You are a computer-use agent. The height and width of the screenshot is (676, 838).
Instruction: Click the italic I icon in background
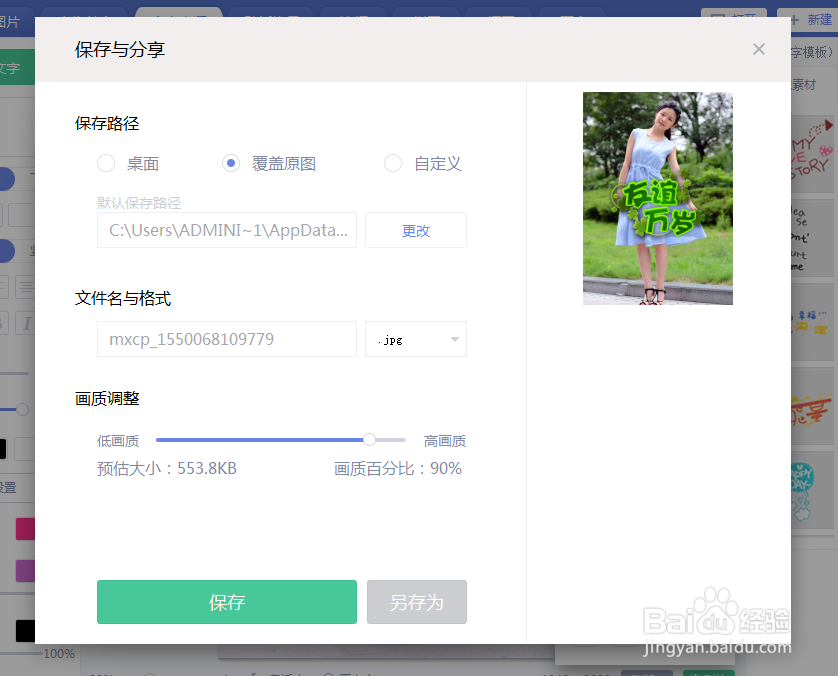[x=27, y=323]
